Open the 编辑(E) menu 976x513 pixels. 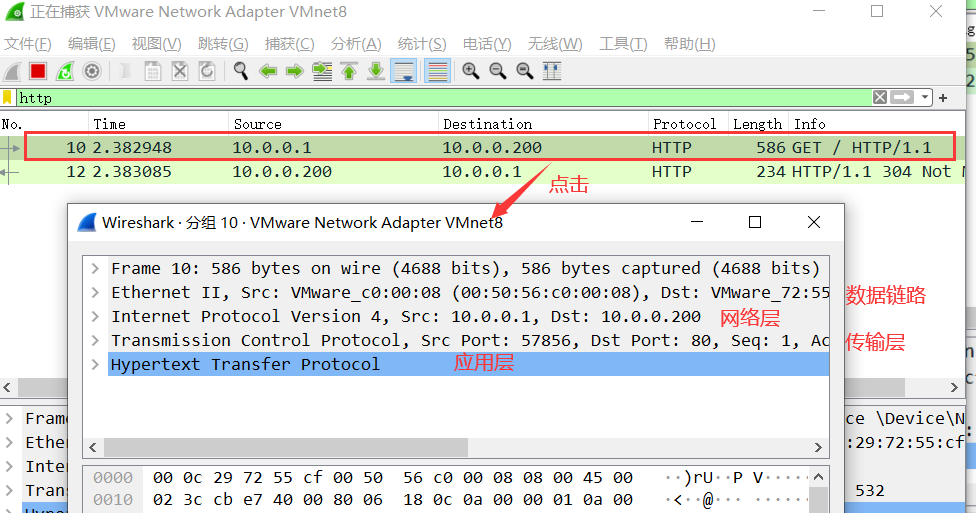click(92, 44)
